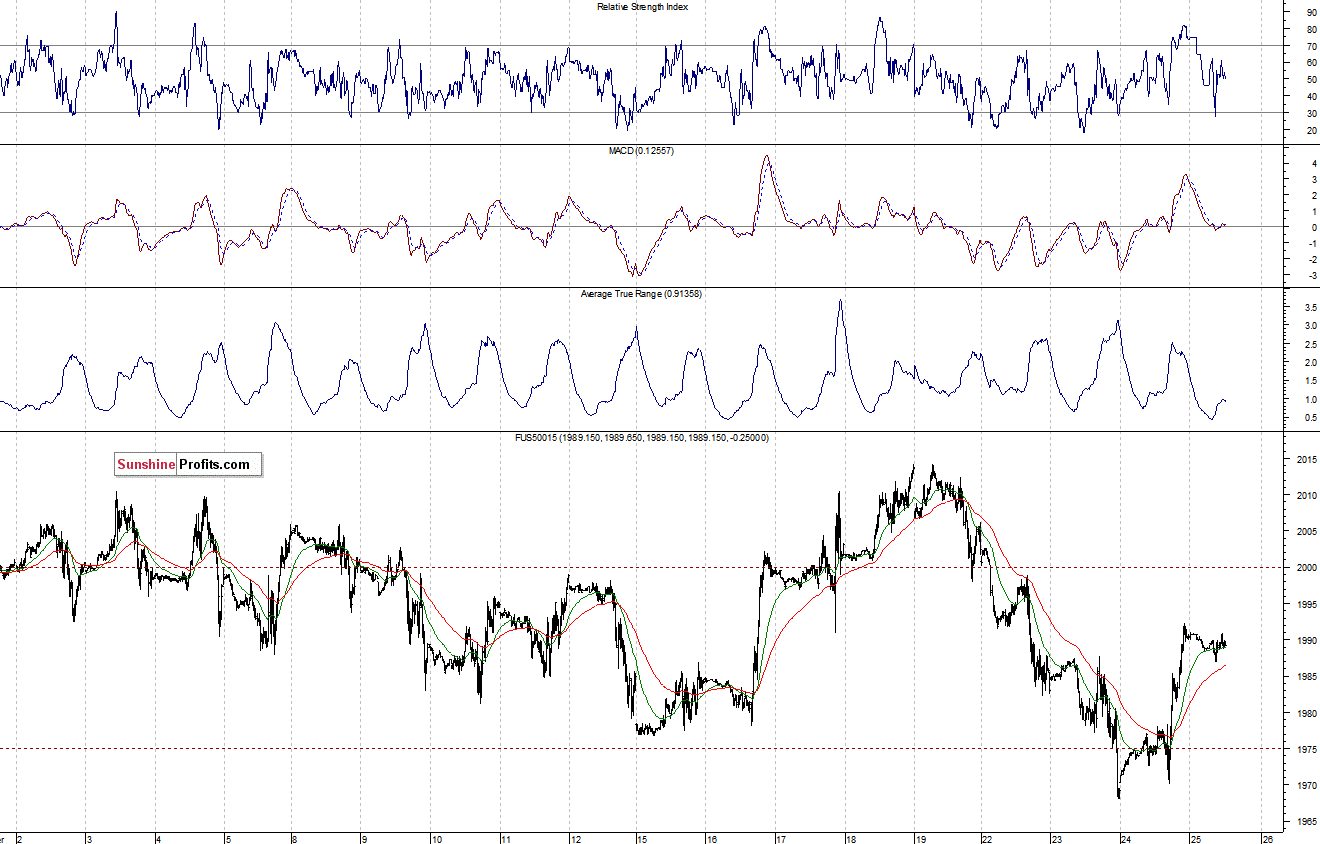The image size is (1320, 844).
Task: Click date label 10 on the time axis
Action: [436, 838]
